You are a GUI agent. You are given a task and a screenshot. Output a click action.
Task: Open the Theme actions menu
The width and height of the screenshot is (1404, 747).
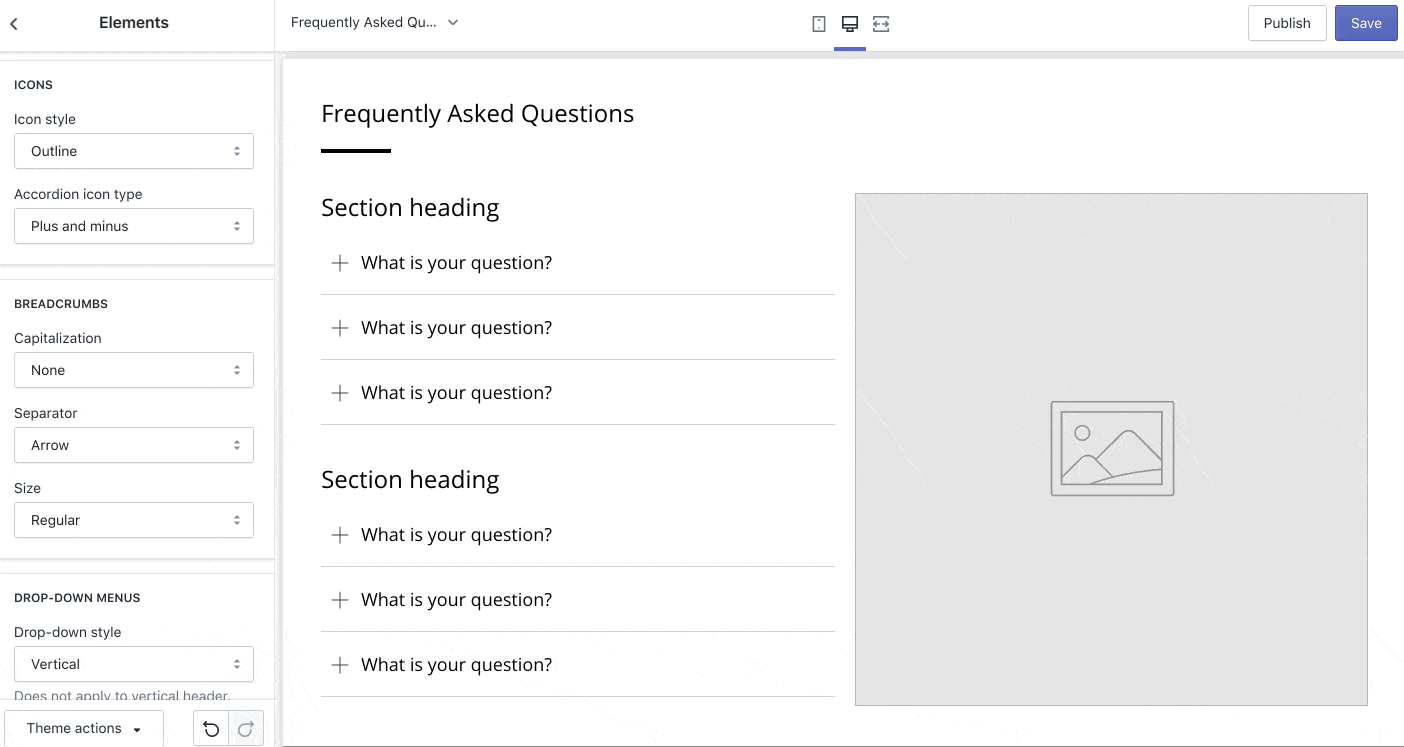(84, 728)
